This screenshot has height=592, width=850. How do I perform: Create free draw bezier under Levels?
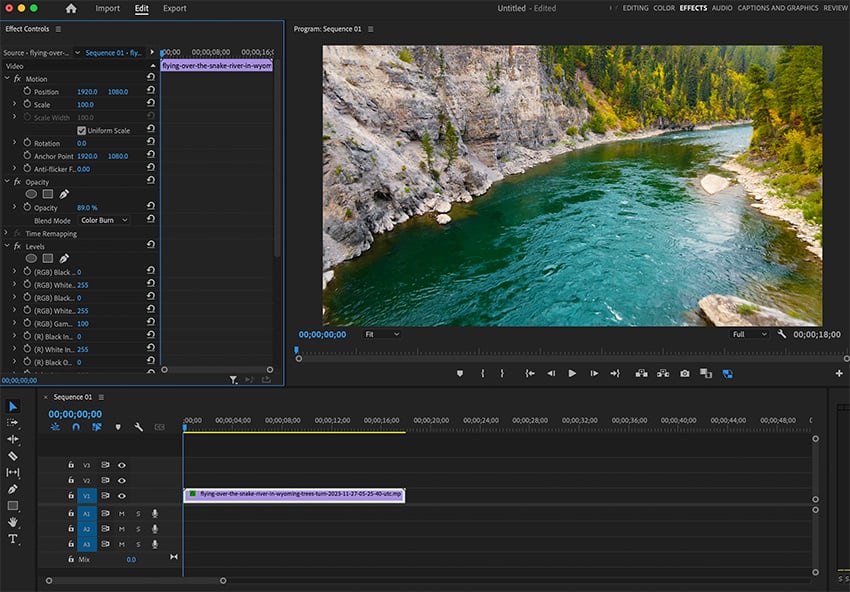pyautogui.click(x=64, y=259)
